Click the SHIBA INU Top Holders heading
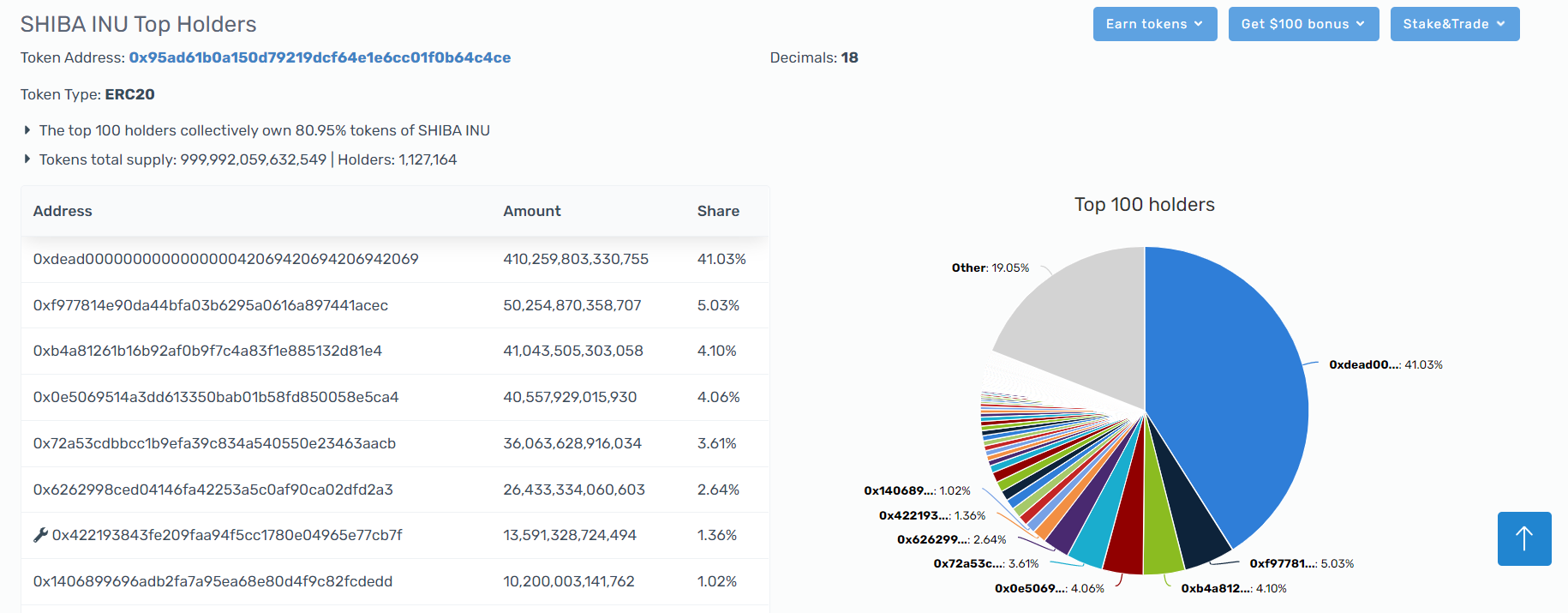The width and height of the screenshot is (1568, 613). [139, 24]
